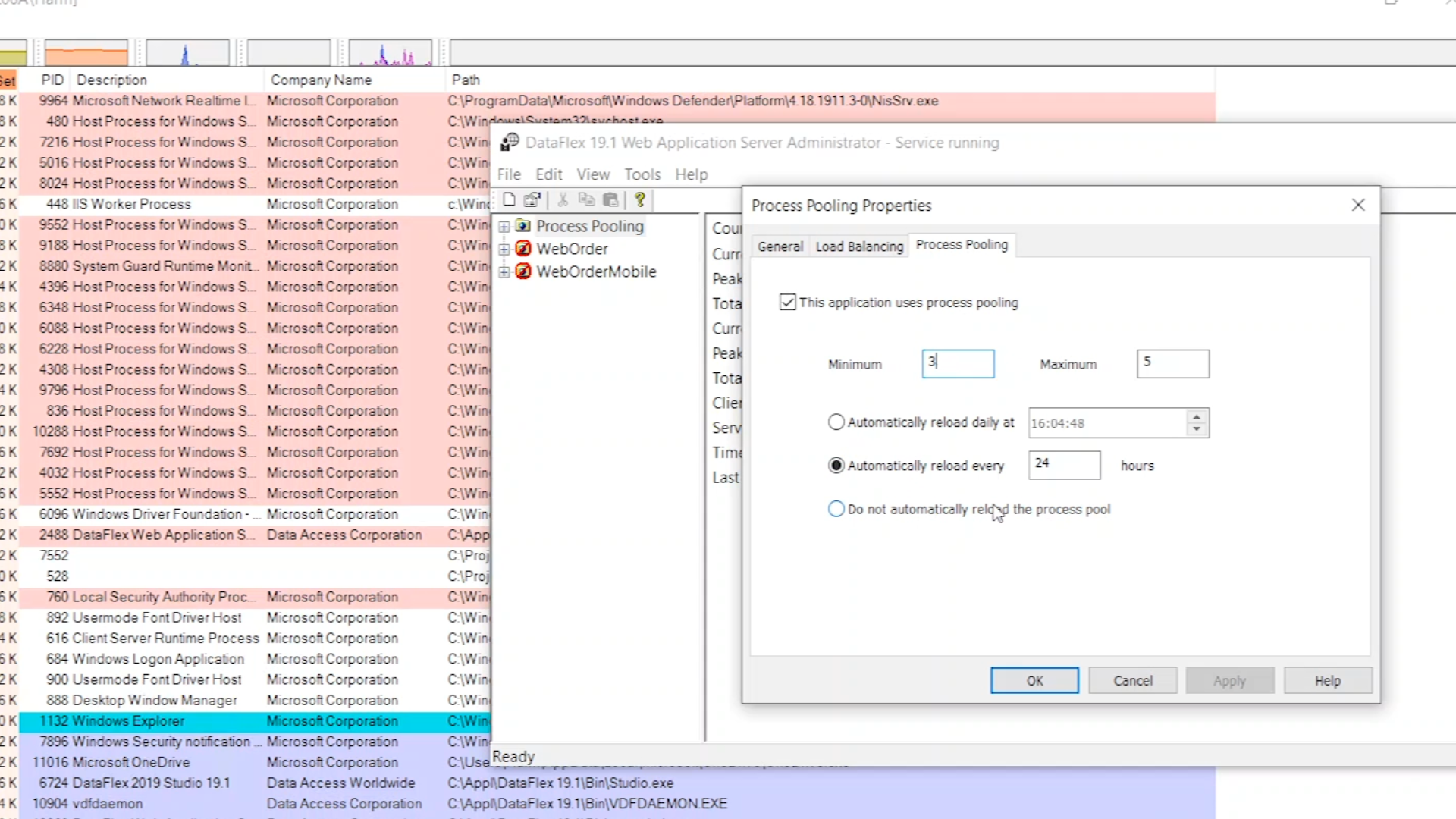This screenshot has width=1456, height=819.
Task: Expand the Process Pooling tree node
Action: (504, 226)
